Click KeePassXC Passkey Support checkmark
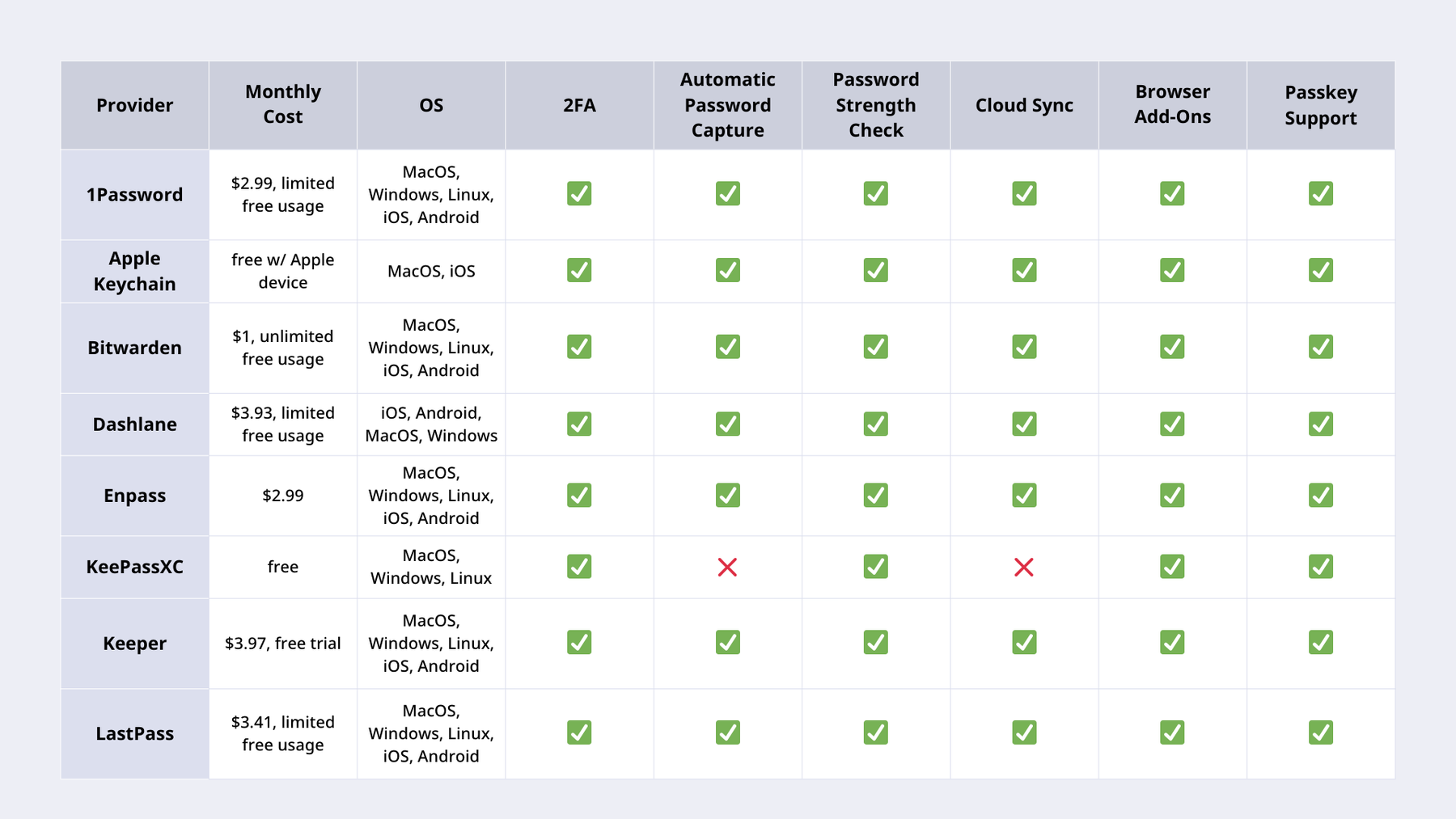 (x=1320, y=567)
